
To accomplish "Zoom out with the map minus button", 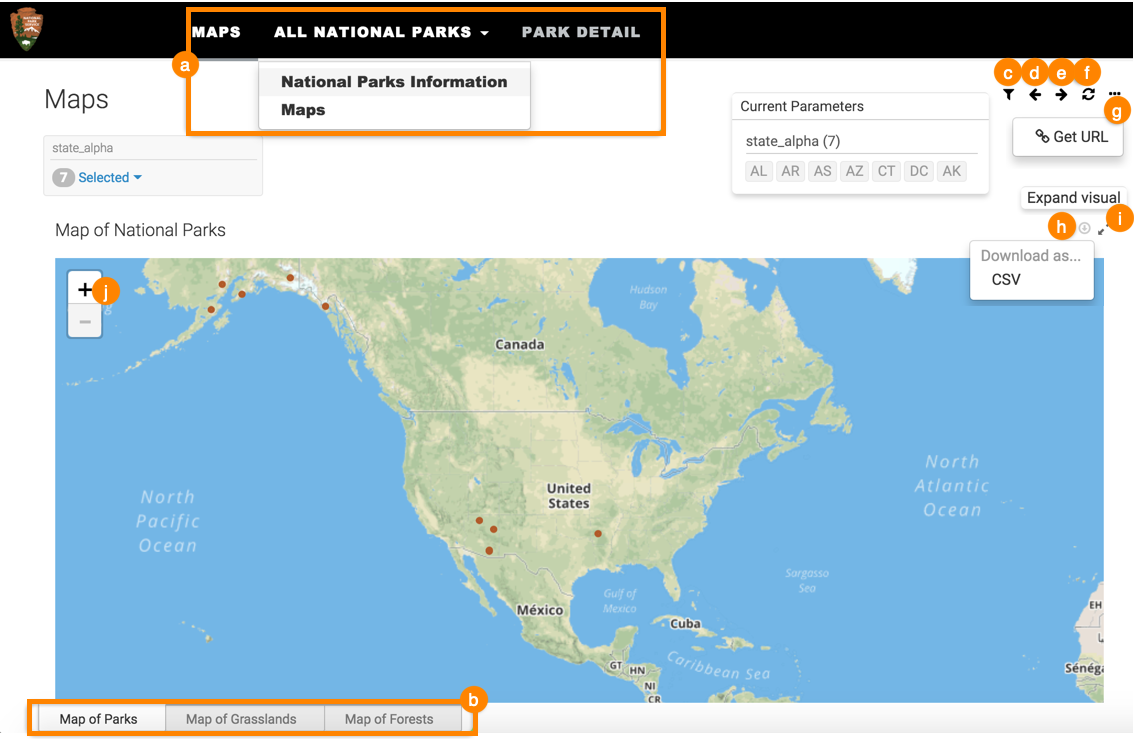I will click(x=84, y=322).
